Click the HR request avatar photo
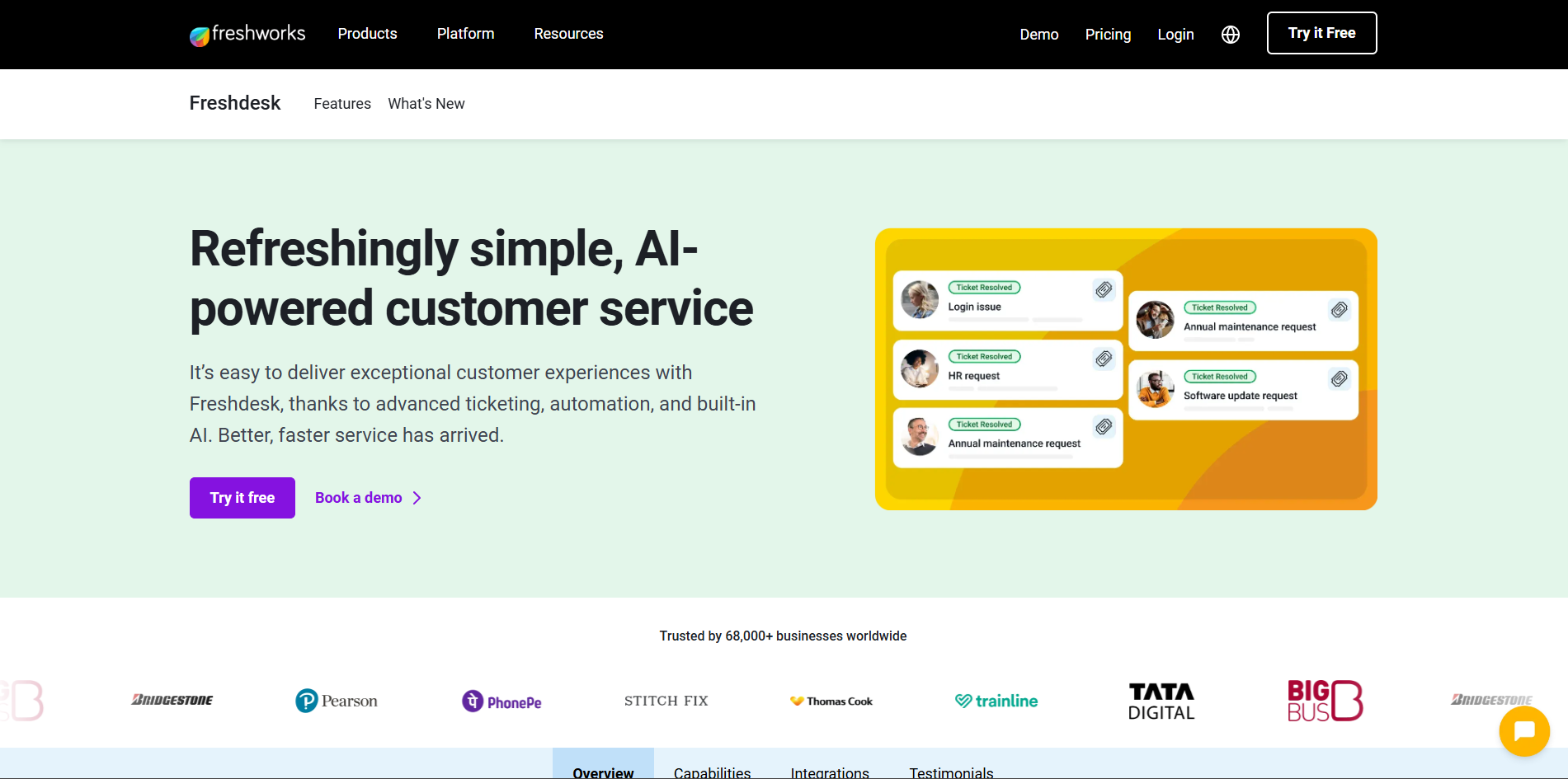The height and width of the screenshot is (779, 1568). 920,368
